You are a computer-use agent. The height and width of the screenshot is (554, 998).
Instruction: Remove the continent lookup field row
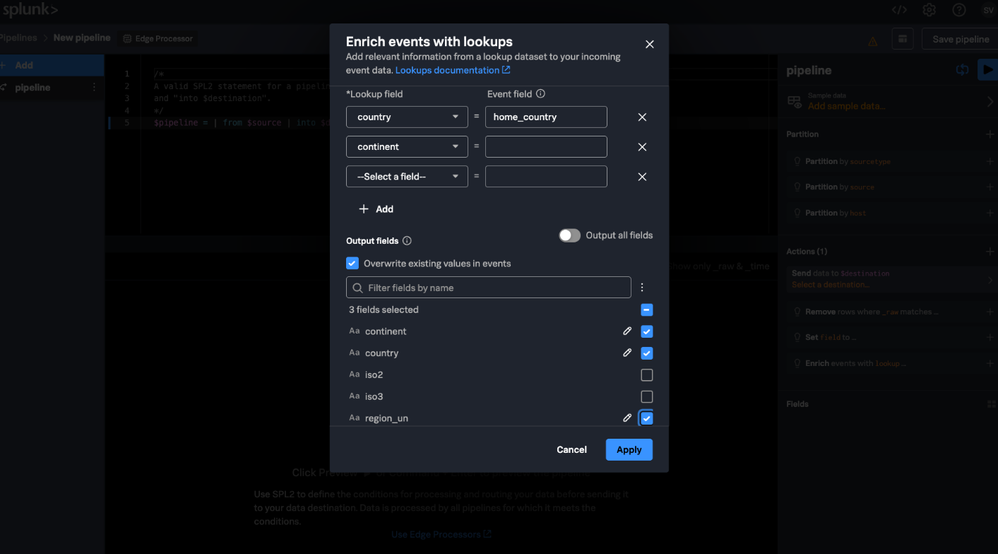click(642, 147)
